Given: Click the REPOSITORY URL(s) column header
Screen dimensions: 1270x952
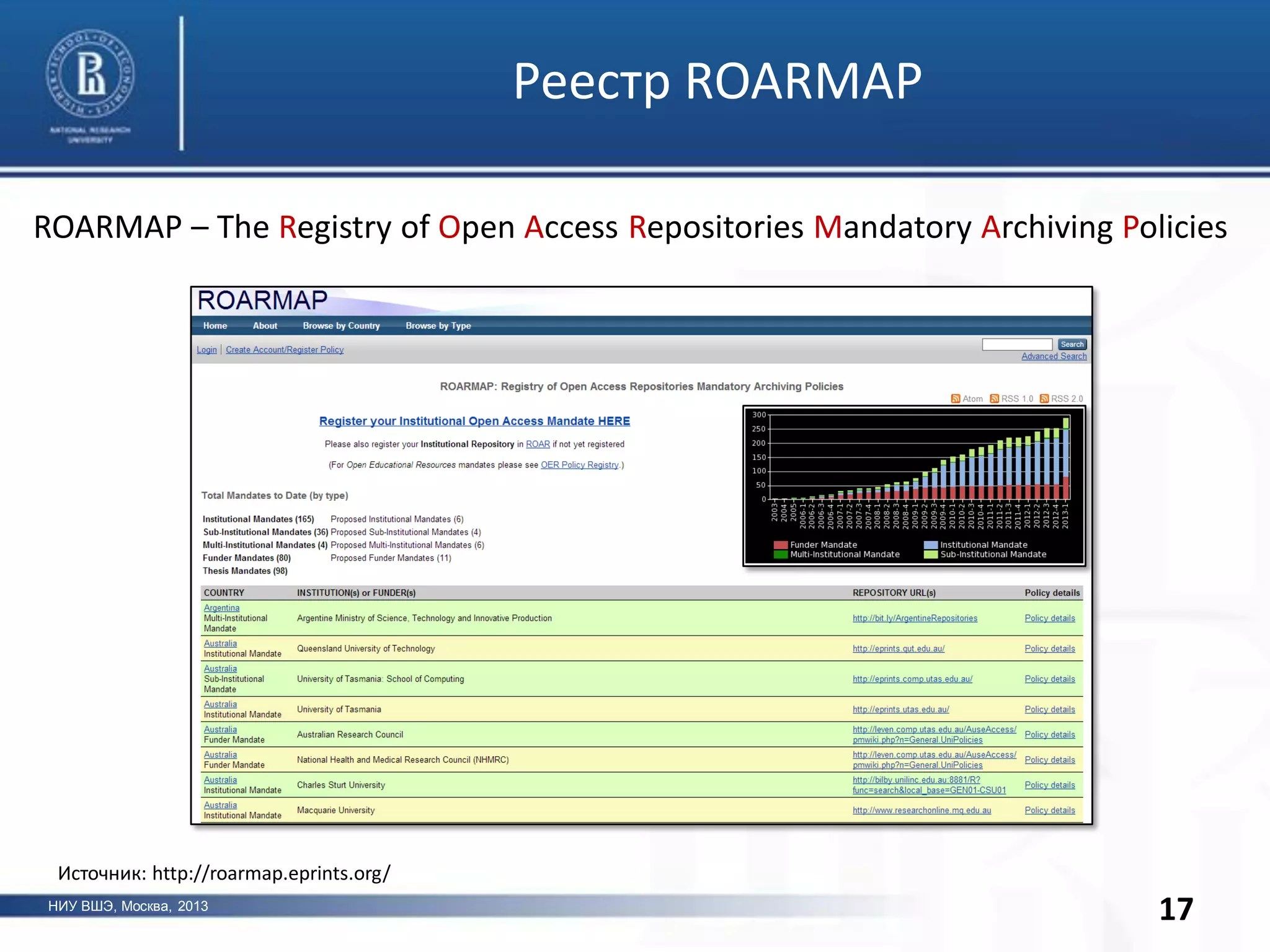Looking at the screenshot, I should coord(894,593).
